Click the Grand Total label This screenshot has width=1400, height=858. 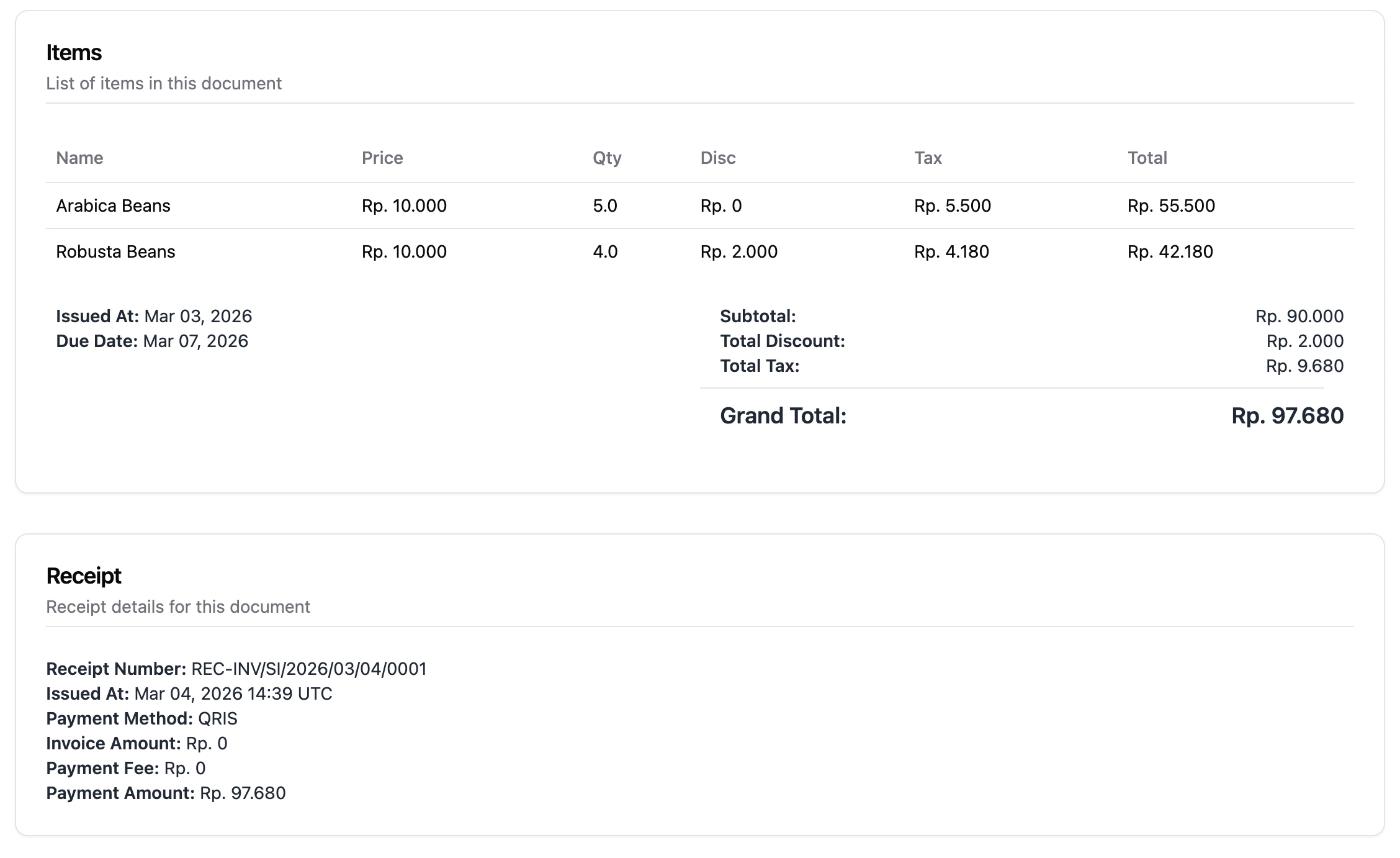(783, 415)
